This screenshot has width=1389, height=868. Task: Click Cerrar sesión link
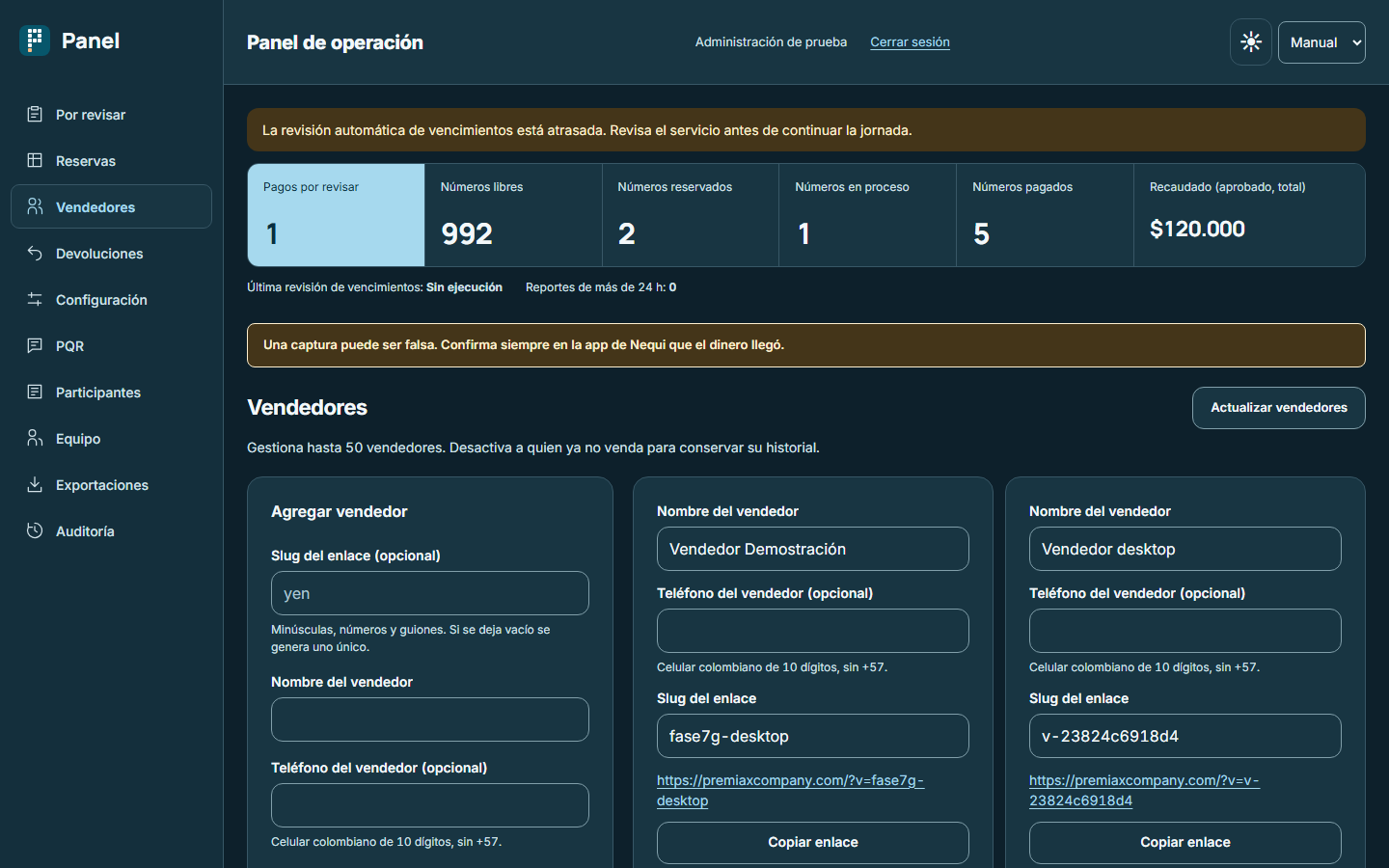(x=910, y=41)
